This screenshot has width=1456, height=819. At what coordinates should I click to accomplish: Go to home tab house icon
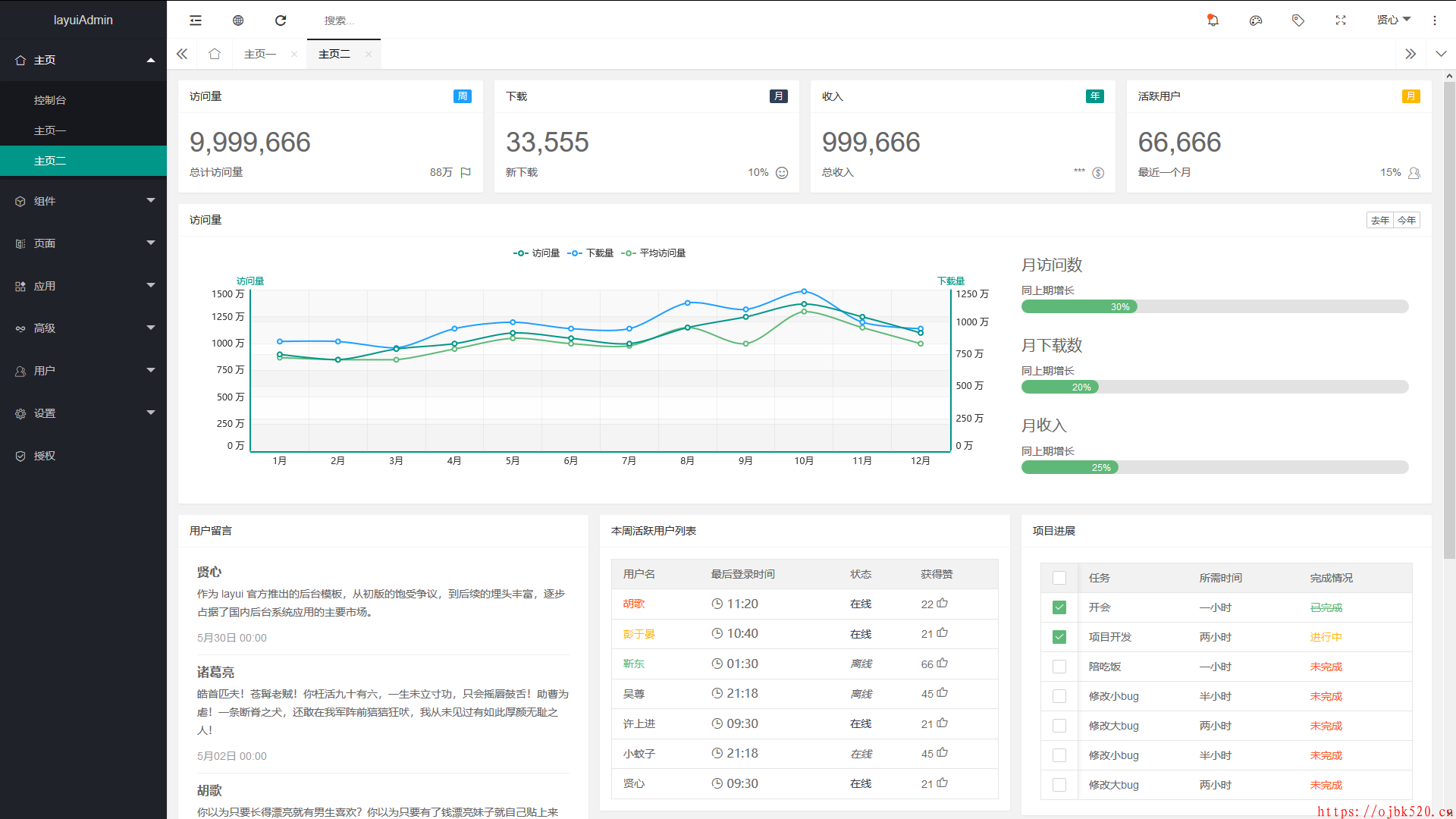point(215,54)
